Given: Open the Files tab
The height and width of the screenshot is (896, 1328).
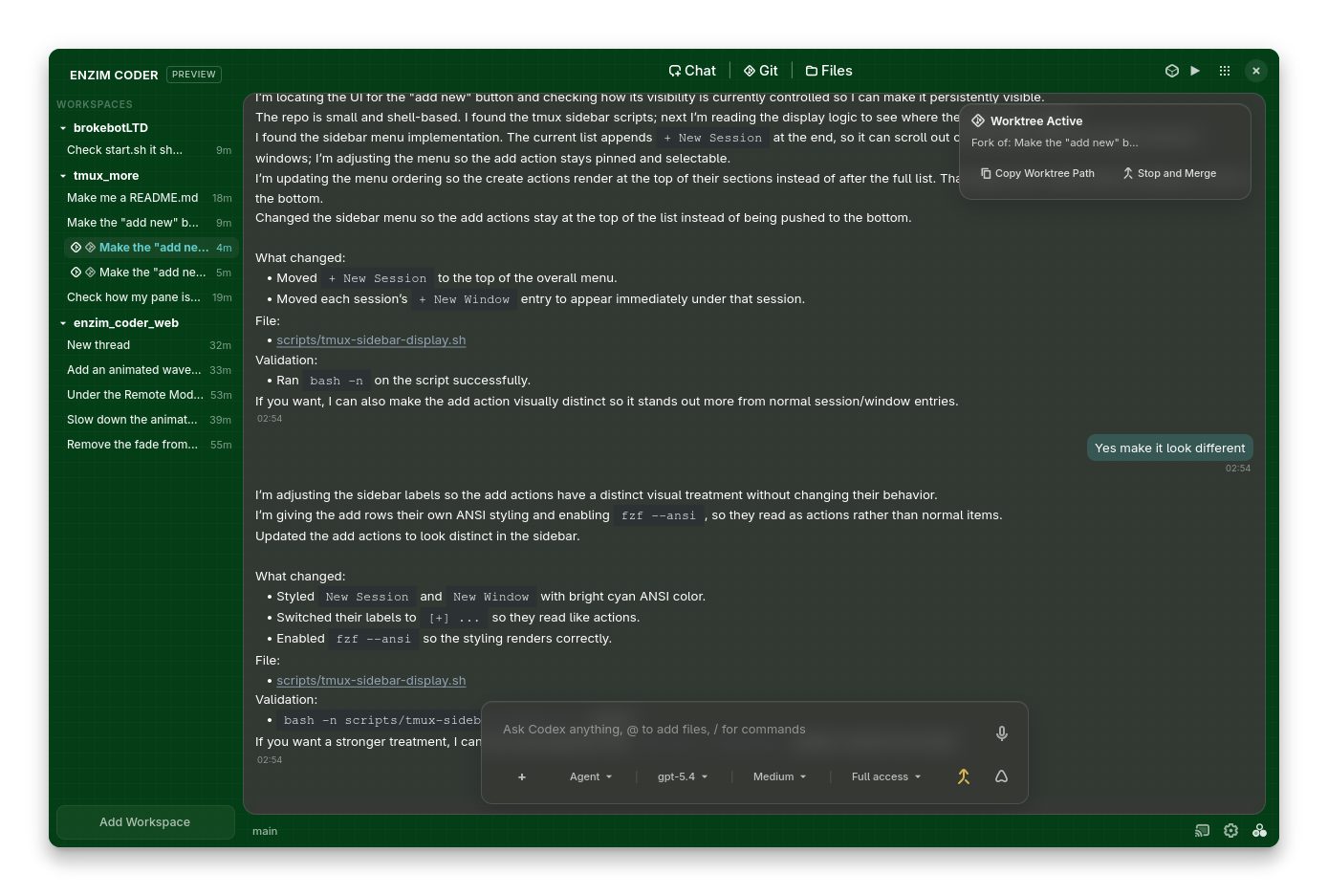Looking at the screenshot, I should (828, 70).
